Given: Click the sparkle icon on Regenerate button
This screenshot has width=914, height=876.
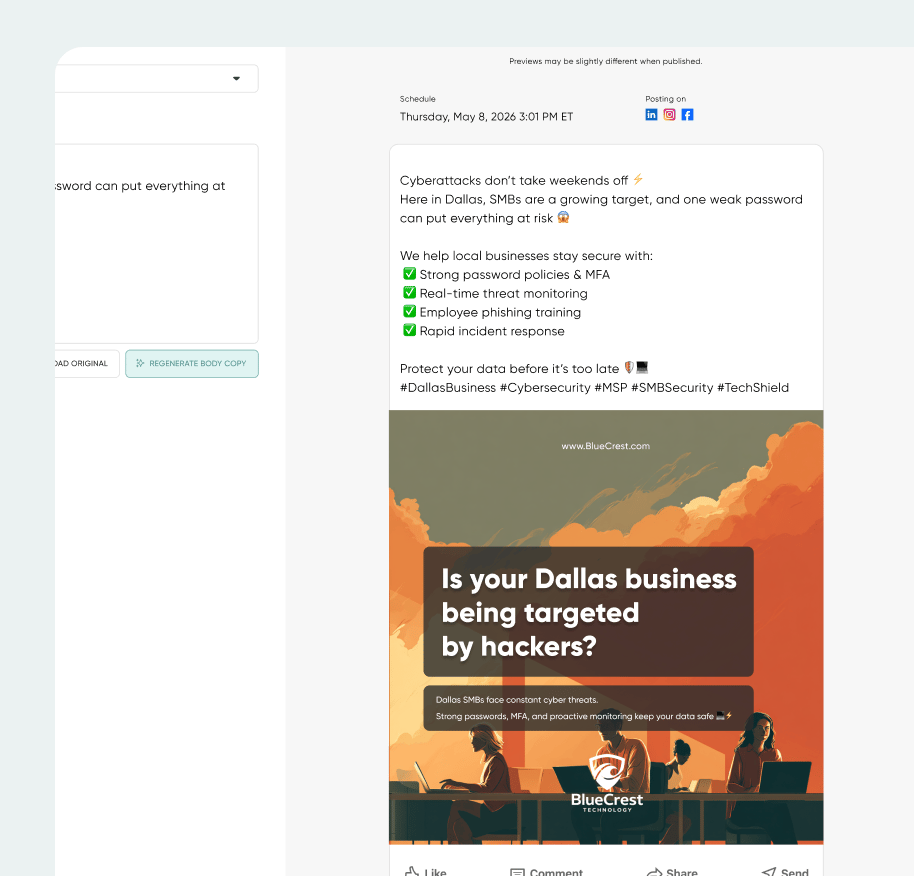Looking at the screenshot, I should click(140, 363).
